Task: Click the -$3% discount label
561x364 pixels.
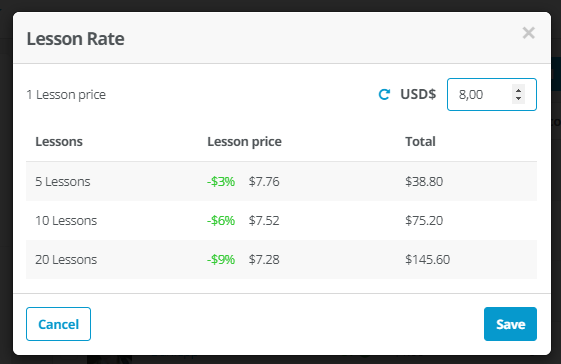Action: (221, 181)
